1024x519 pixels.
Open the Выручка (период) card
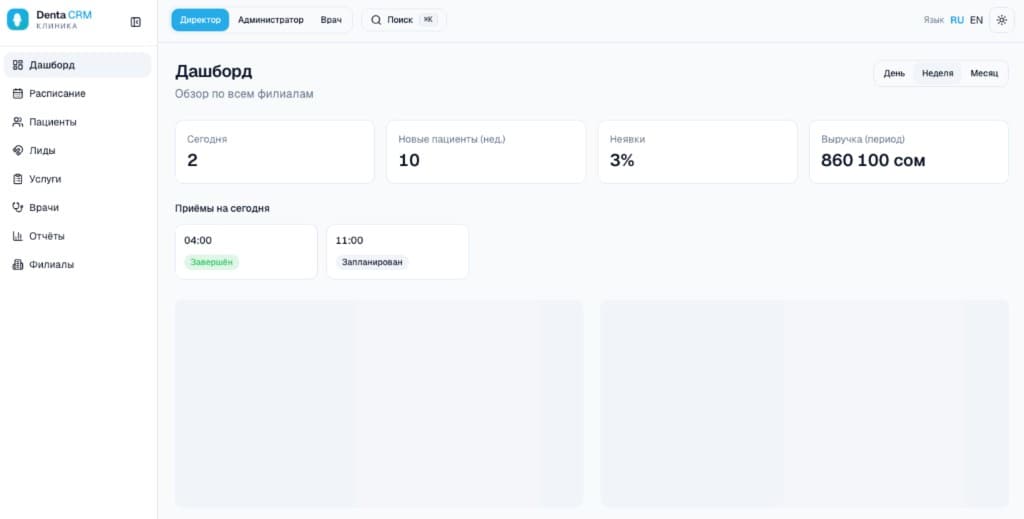(909, 151)
